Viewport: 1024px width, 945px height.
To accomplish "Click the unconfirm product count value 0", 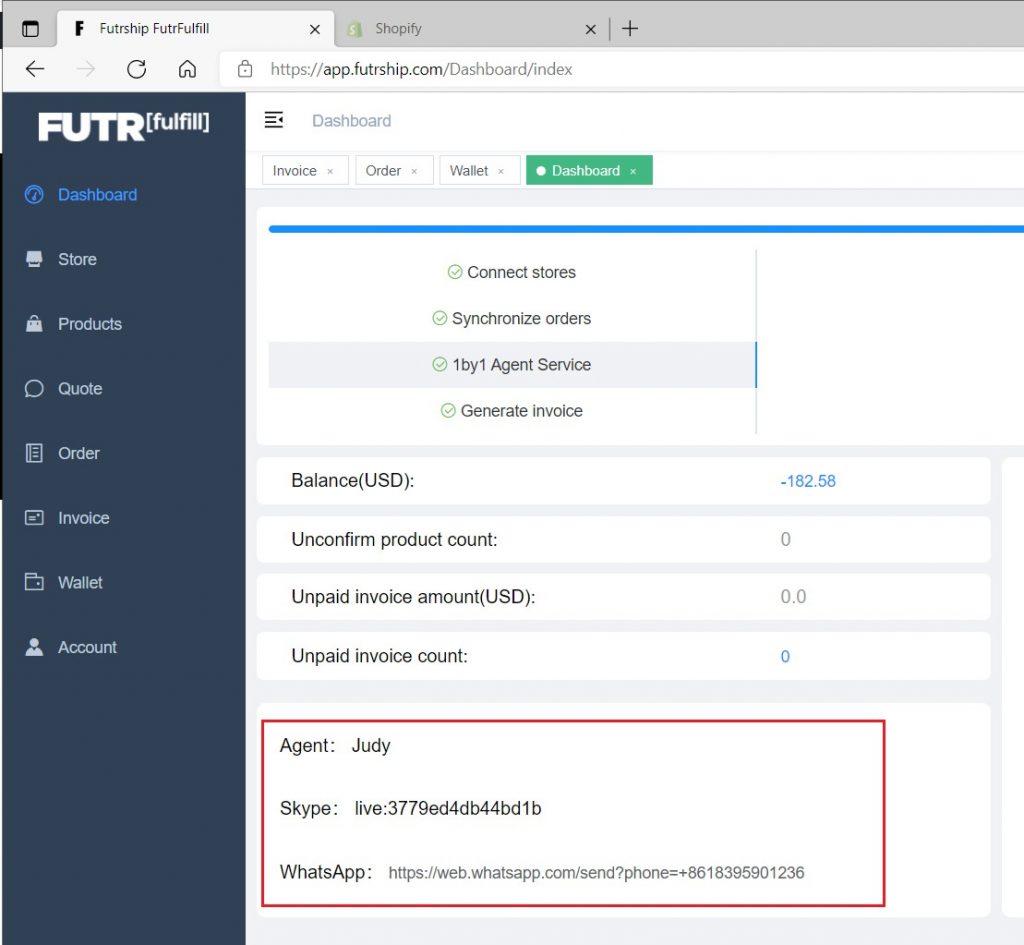I will pyautogui.click(x=786, y=539).
